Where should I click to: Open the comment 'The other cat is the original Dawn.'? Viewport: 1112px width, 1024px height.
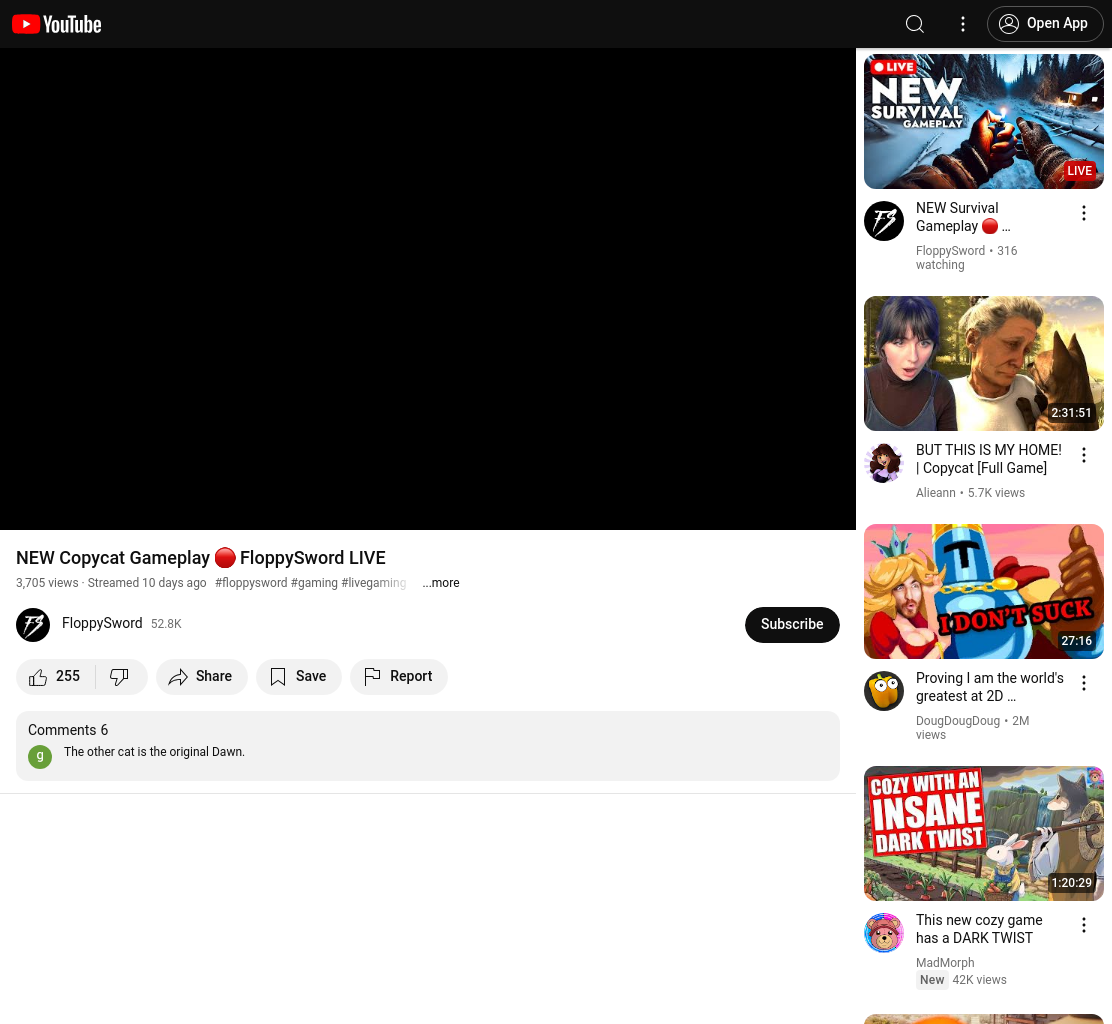tap(154, 752)
